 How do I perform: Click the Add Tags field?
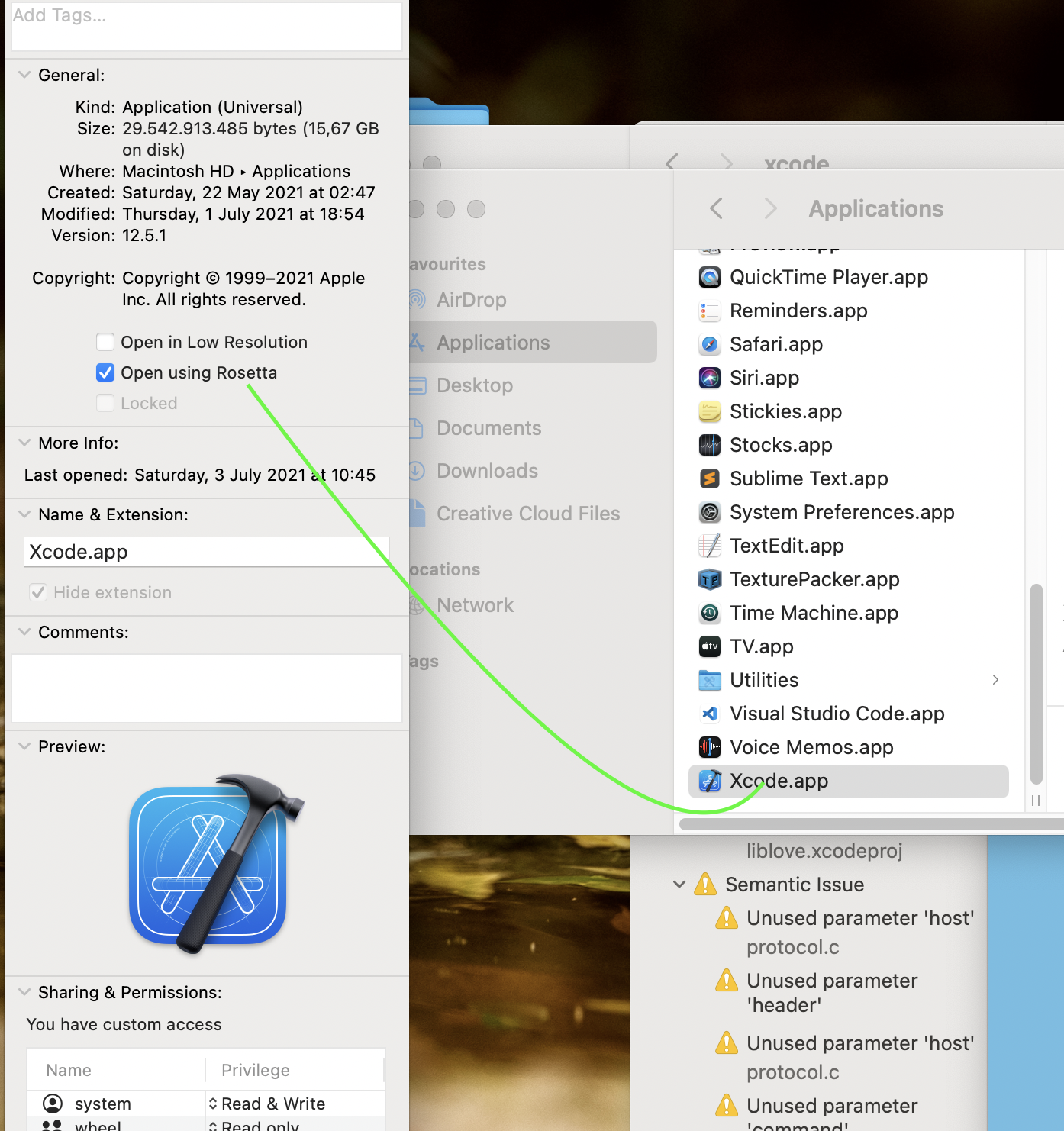(207, 26)
